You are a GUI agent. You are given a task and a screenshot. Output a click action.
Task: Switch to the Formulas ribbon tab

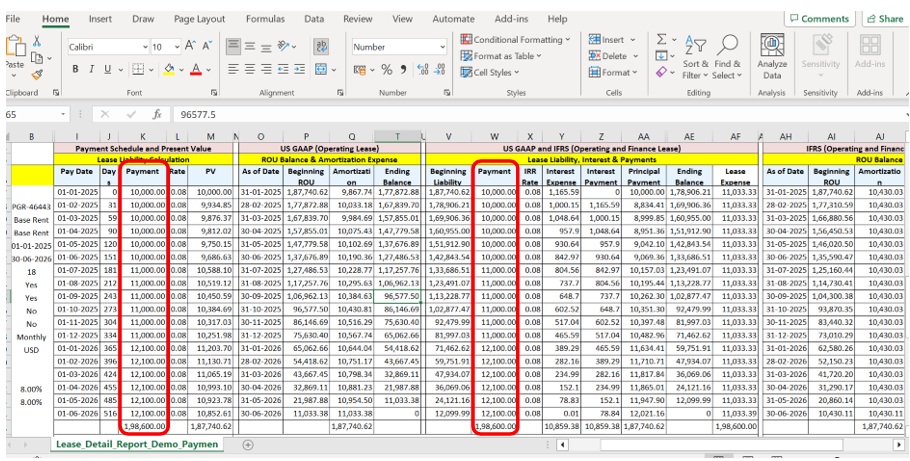[x=264, y=18]
